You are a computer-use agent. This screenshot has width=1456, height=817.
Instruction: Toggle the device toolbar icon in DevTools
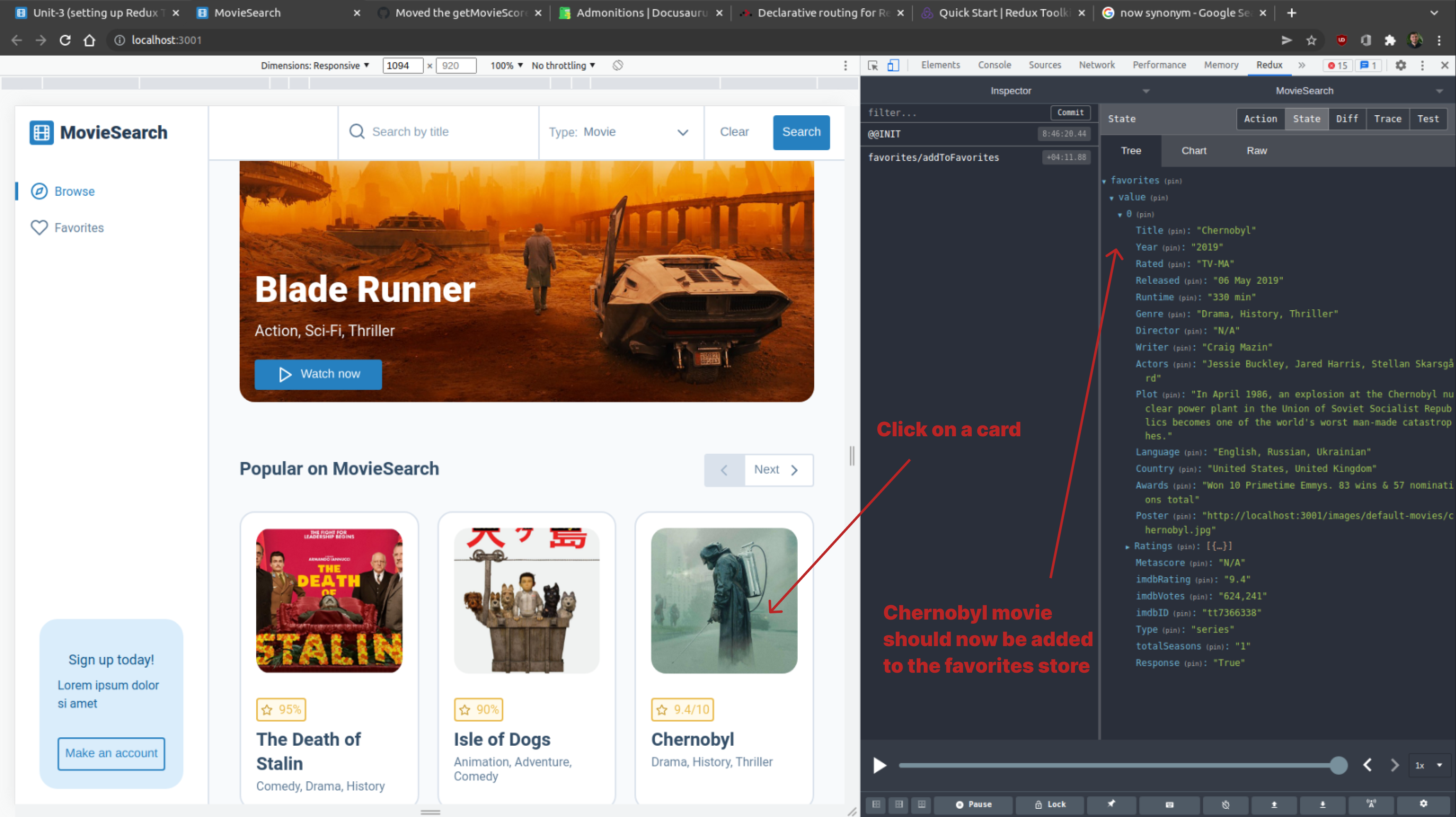point(893,65)
